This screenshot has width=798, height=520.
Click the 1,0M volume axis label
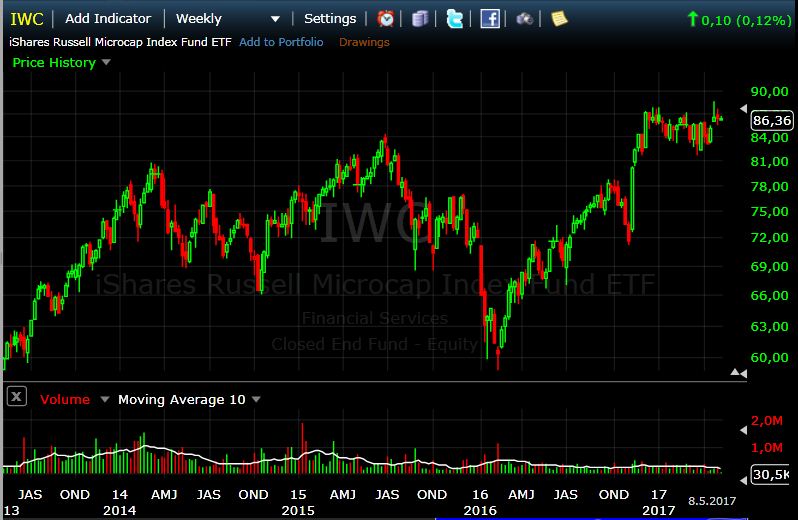pos(766,448)
